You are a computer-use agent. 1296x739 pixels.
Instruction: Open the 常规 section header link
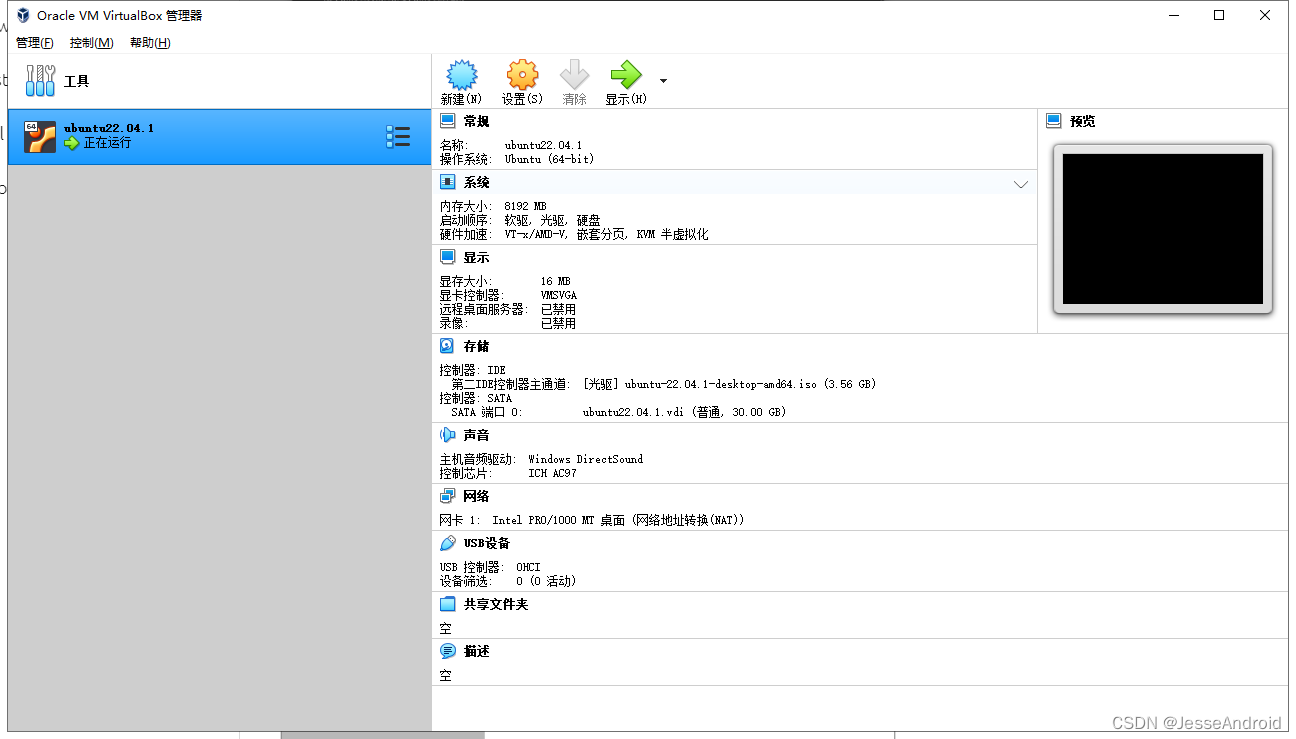pyautogui.click(x=477, y=121)
